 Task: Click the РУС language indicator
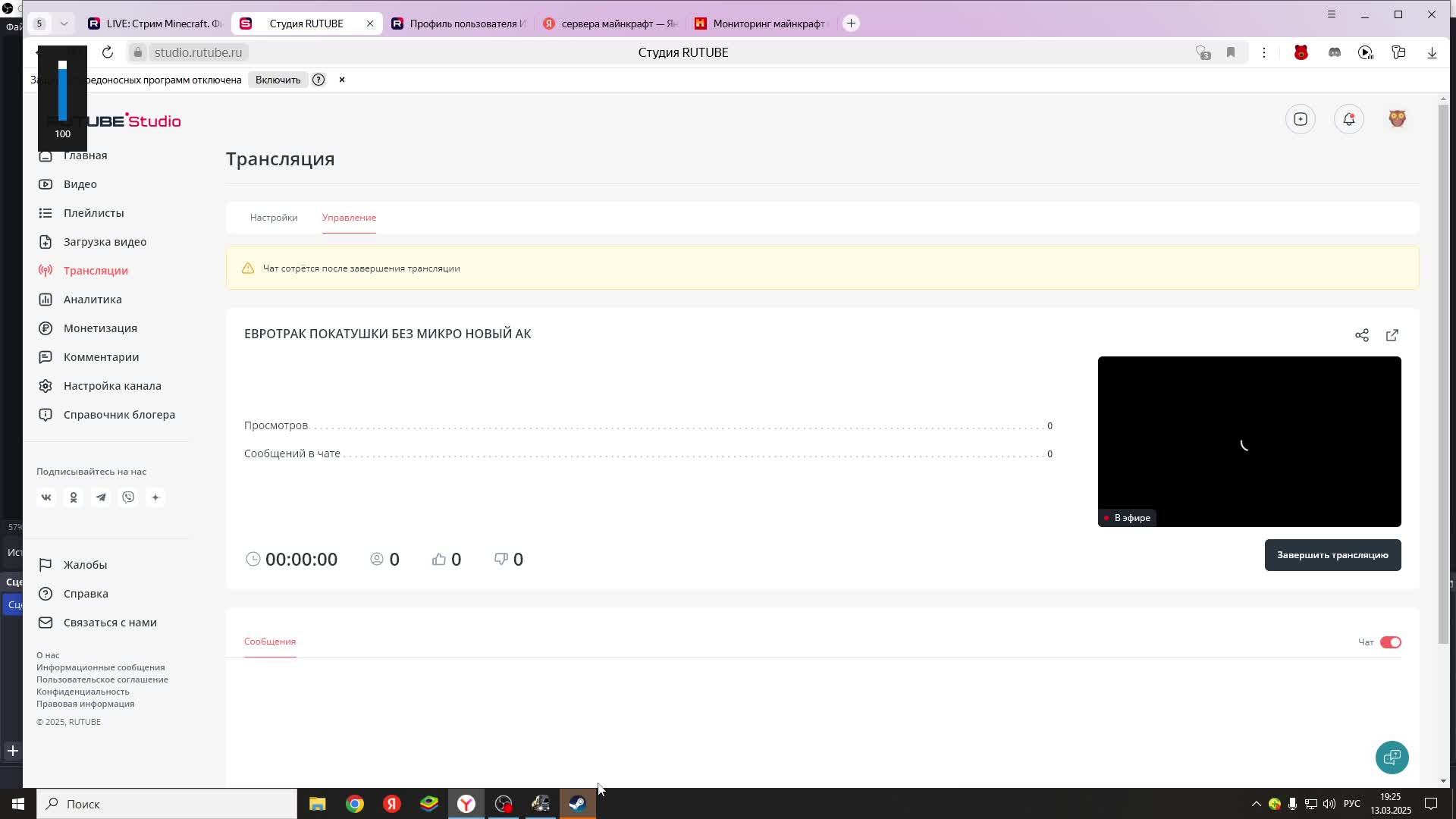(1352, 804)
